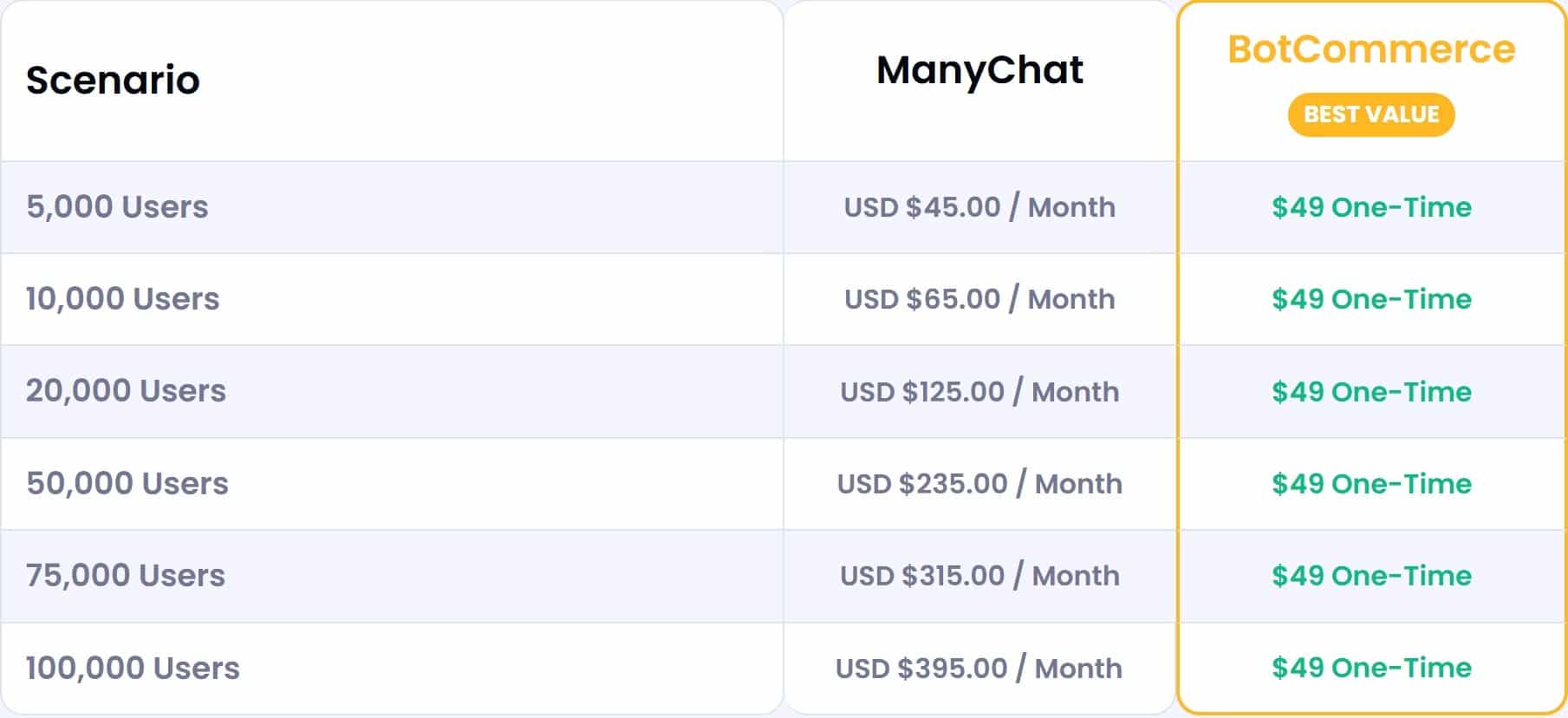Click the 20,000 Users row label
The height and width of the screenshot is (718, 1568).
pyautogui.click(x=126, y=391)
